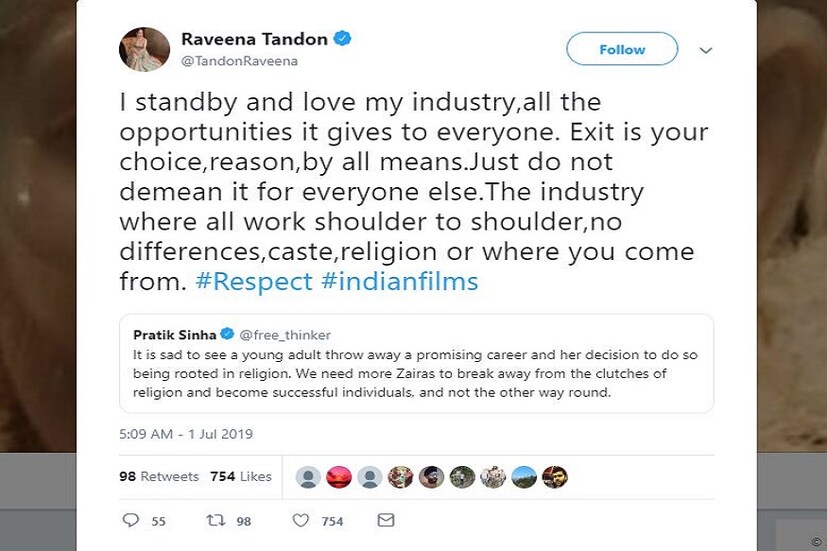Click the Raveena Tandon display name
This screenshot has width=827, height=551.
254,40
